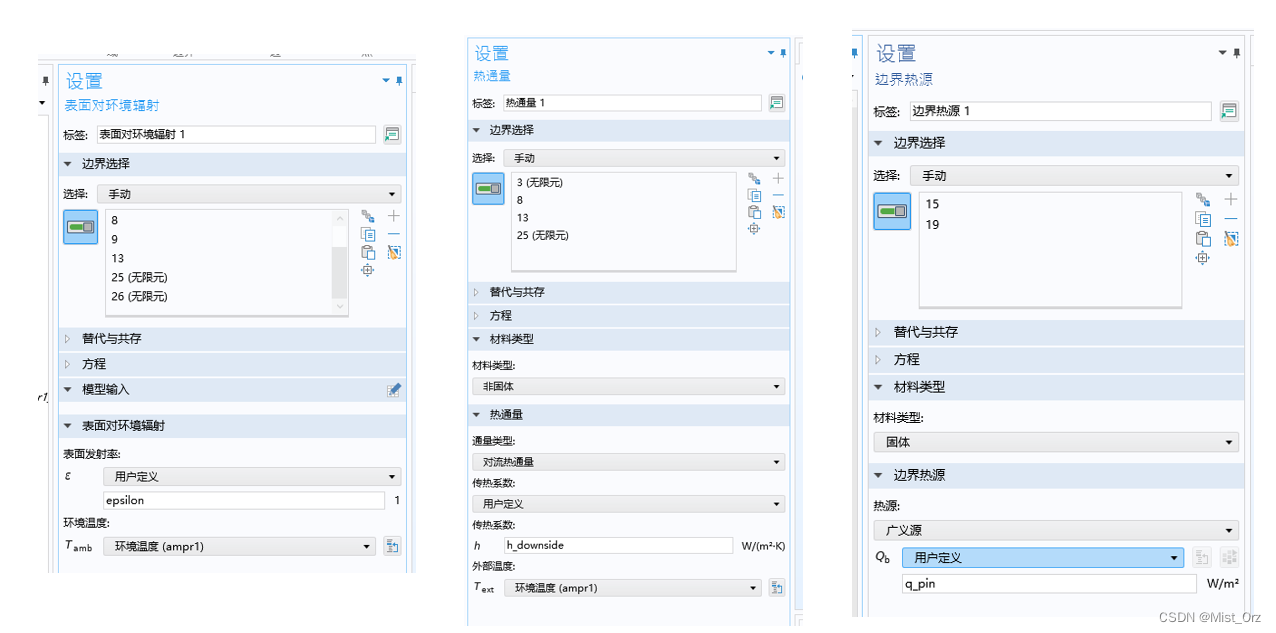Image resolution: width=1276 pixels, height=633 pixels.
Task: Click the 热通量 link below the 设置 title
Action: (x=493, y=76)
